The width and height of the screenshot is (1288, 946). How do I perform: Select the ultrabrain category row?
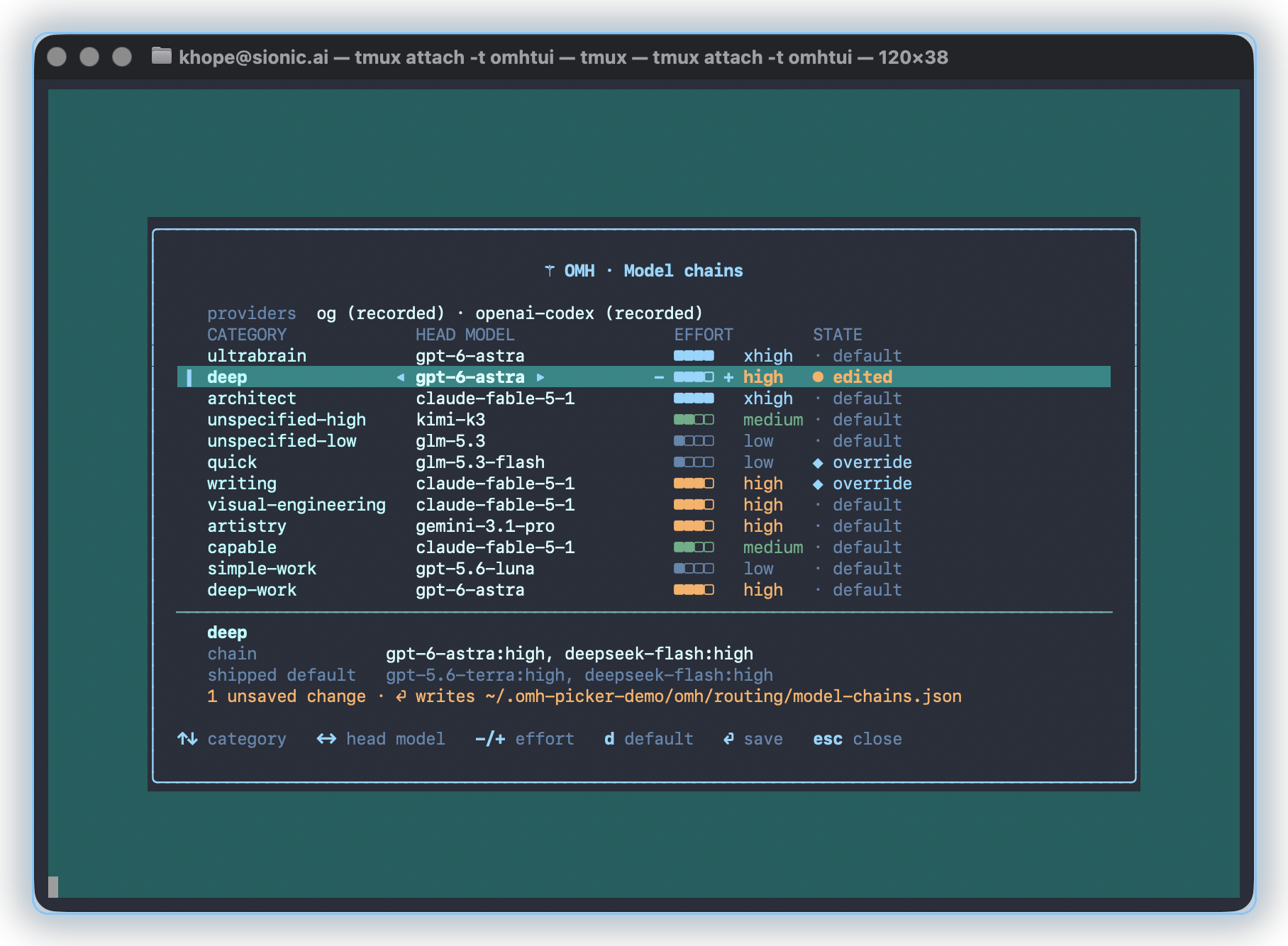pos(644,356)
